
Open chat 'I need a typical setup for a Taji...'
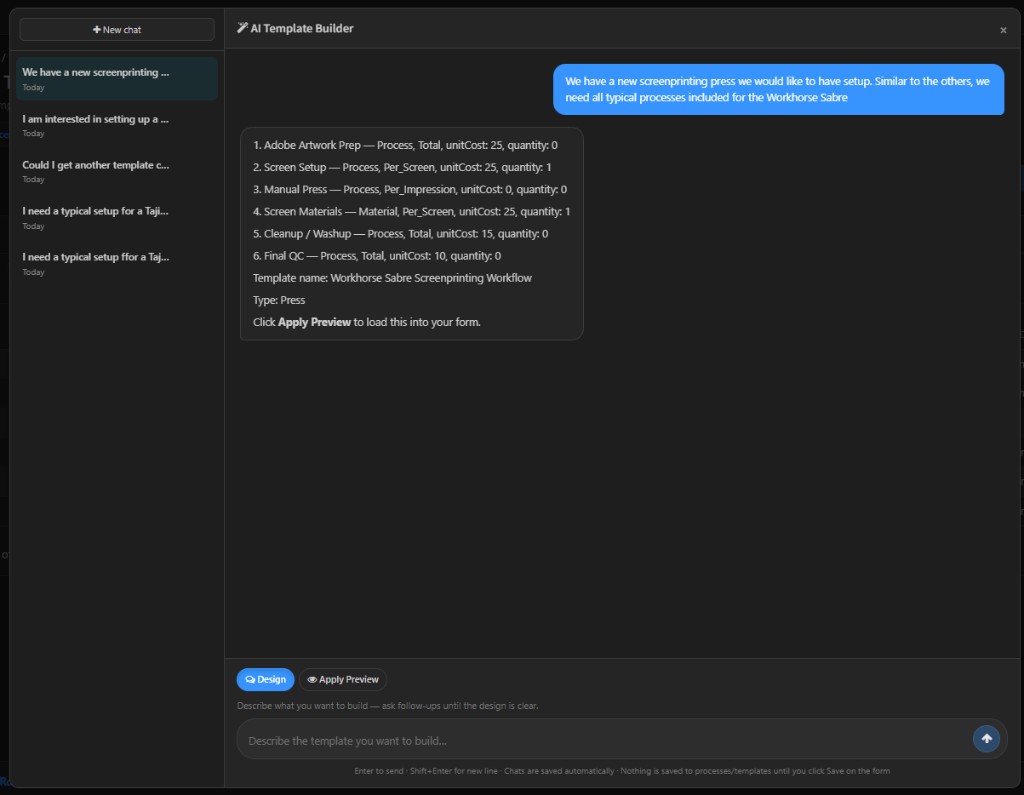pyautogui.click(x=117, y=218)
